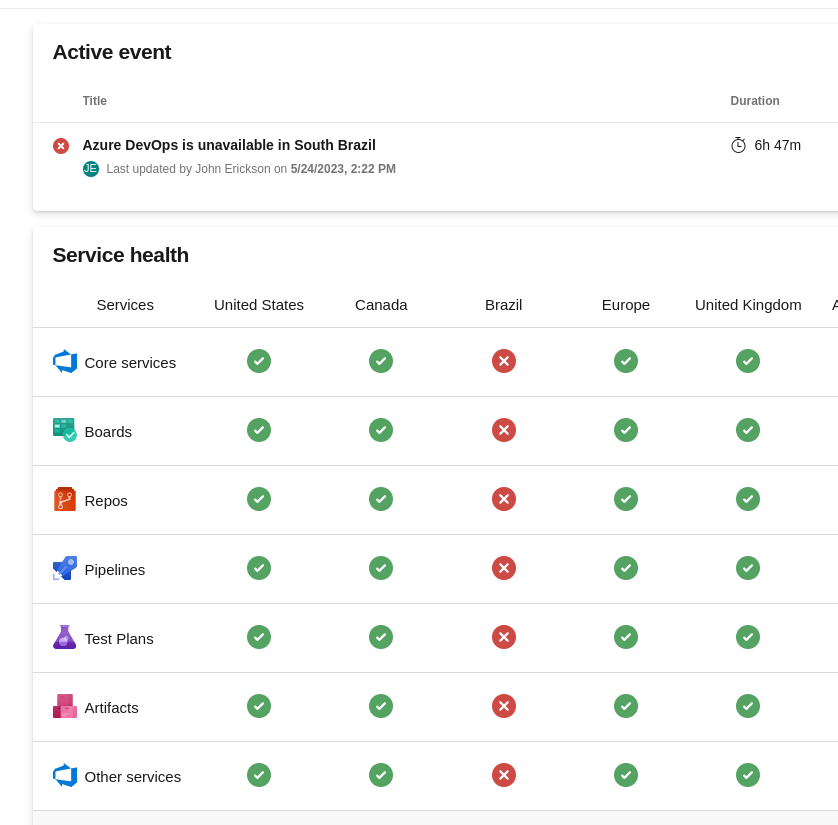Click the 'Service health' heading
The width and height of the screenshot is (838, 825).
121,255
